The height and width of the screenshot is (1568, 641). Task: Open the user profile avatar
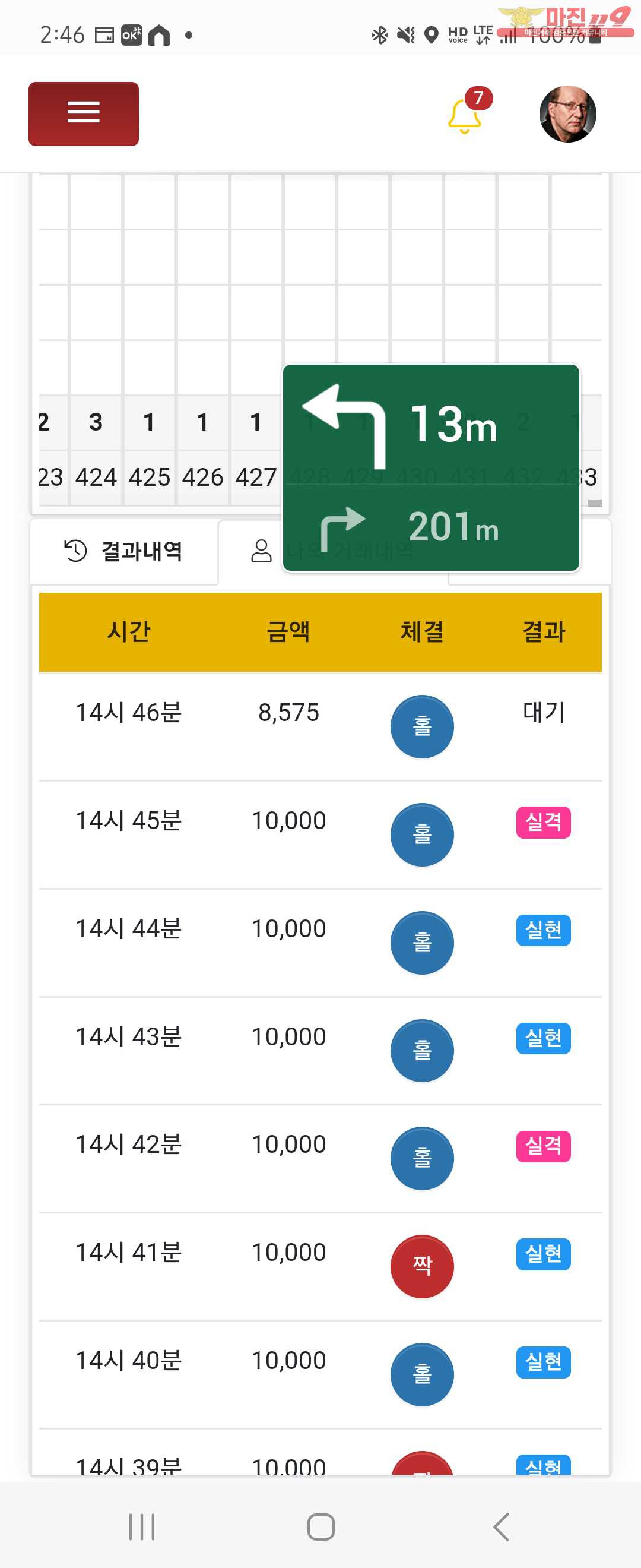[x=567, y=114]
